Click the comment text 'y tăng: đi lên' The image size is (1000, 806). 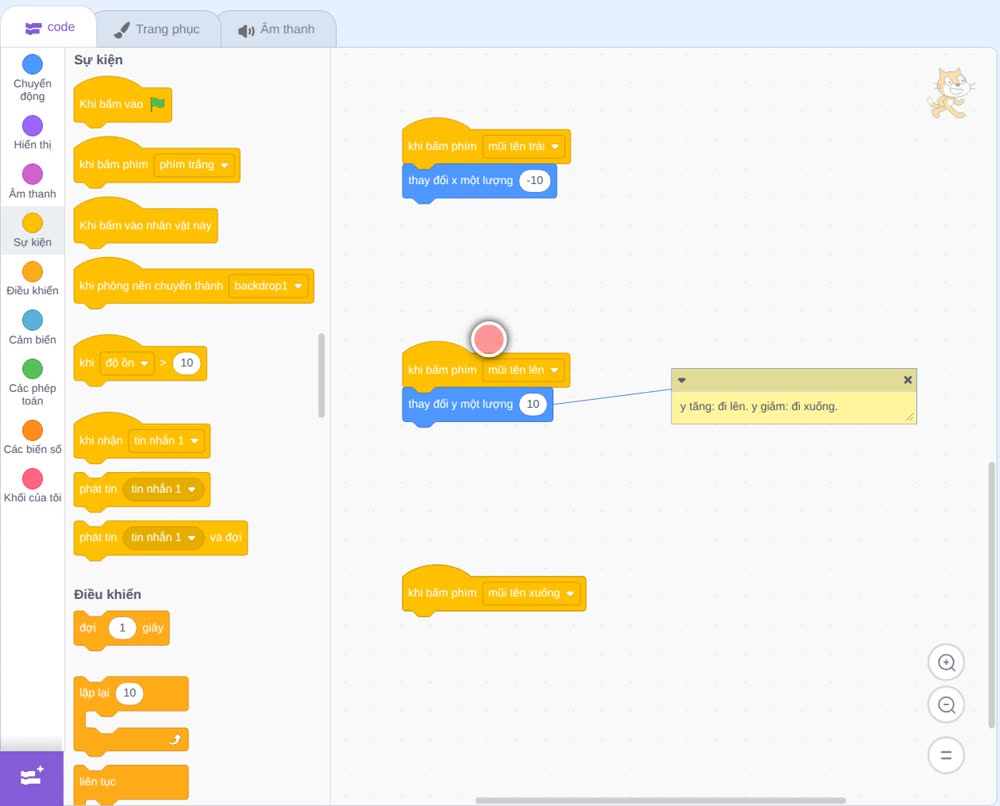[x=713, y=407]
